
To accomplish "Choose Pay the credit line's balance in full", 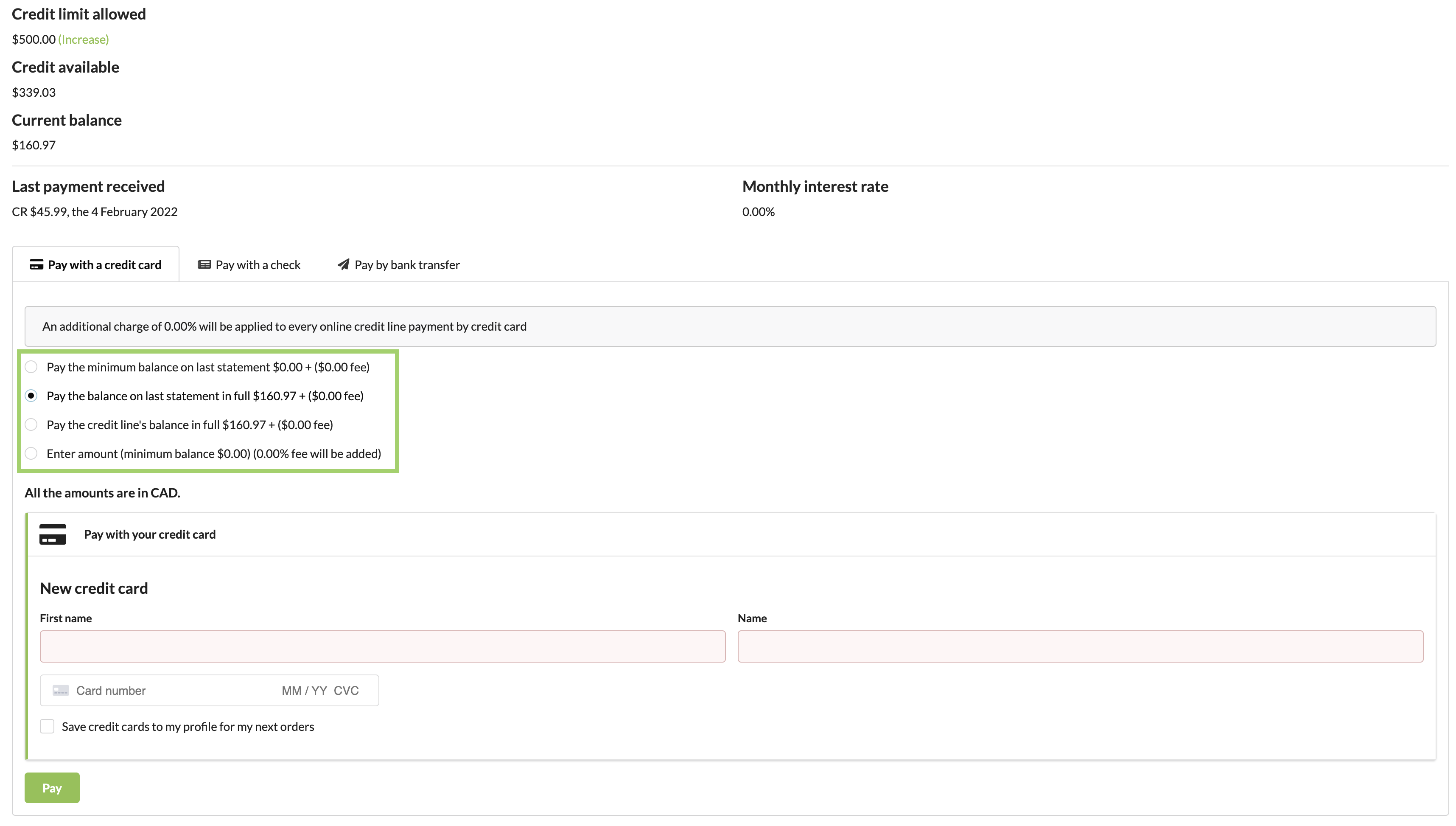I will pos(31,424).
